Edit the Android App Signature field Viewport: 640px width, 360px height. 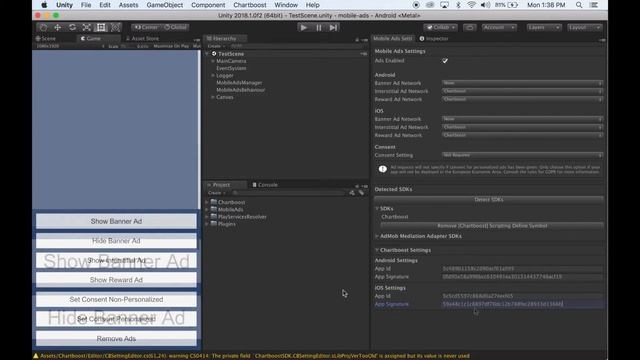pyautogui.click(x=522, y=277)
